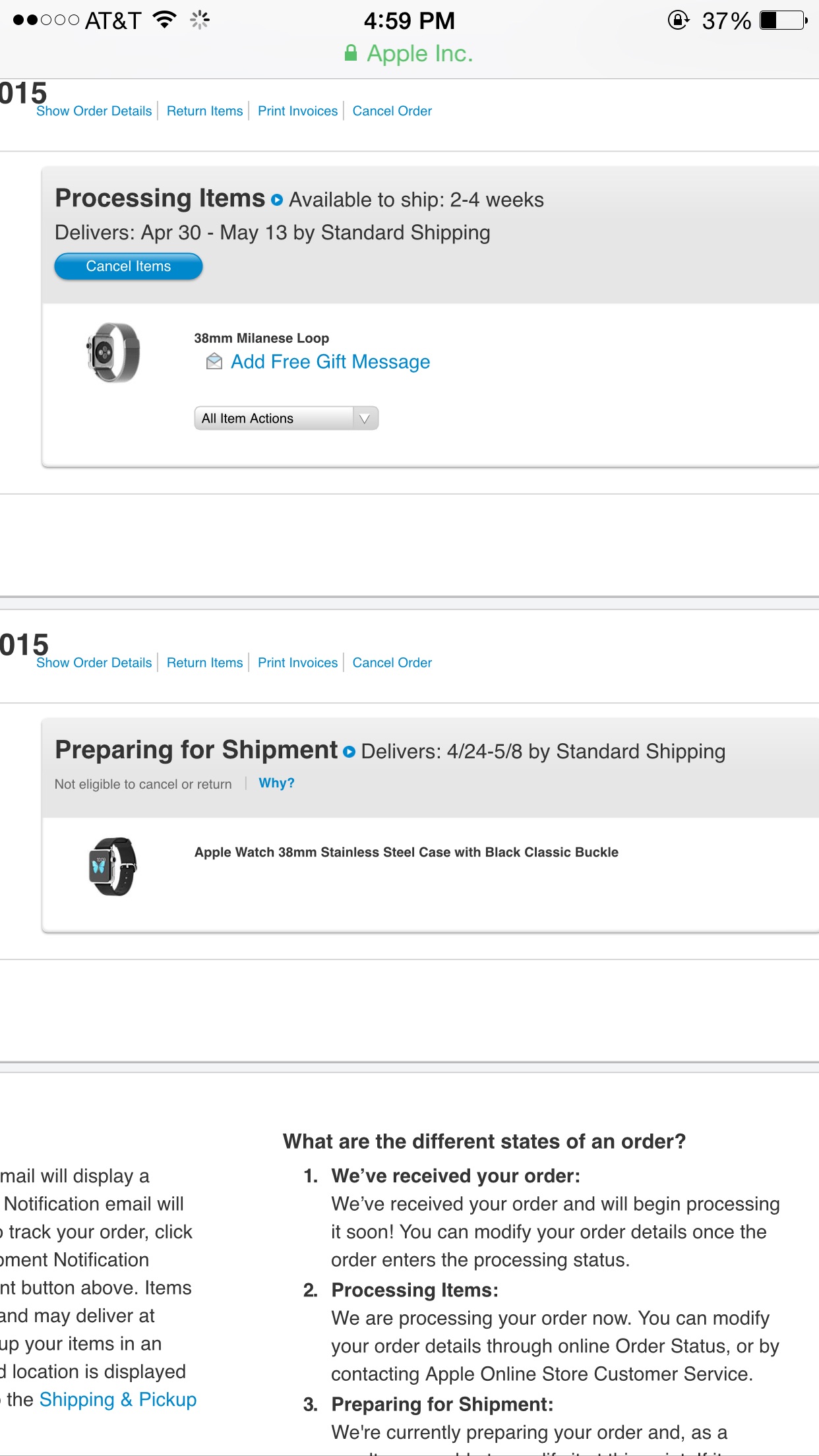Tap the blue arrow icon beside Preparing for Shipment
Viewport: 819px width, 1456px height.
[349, 752]
